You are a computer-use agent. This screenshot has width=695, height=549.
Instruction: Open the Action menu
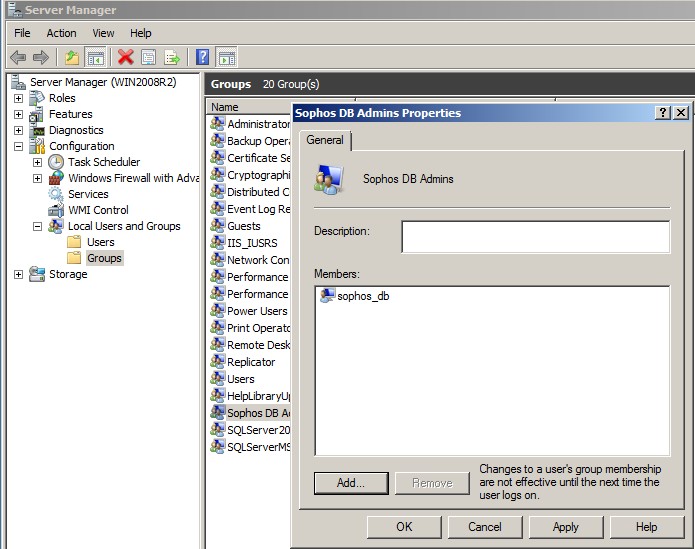click(x=62, y=33)
